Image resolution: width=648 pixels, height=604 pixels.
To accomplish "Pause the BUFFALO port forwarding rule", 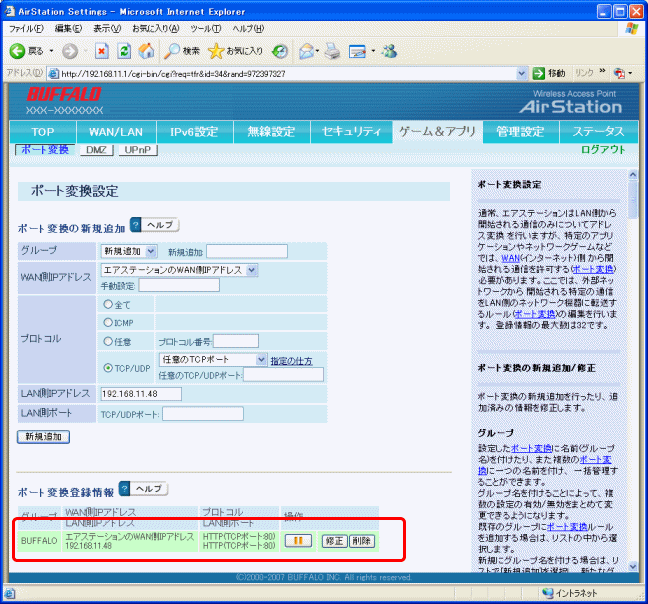I will 298,541.
